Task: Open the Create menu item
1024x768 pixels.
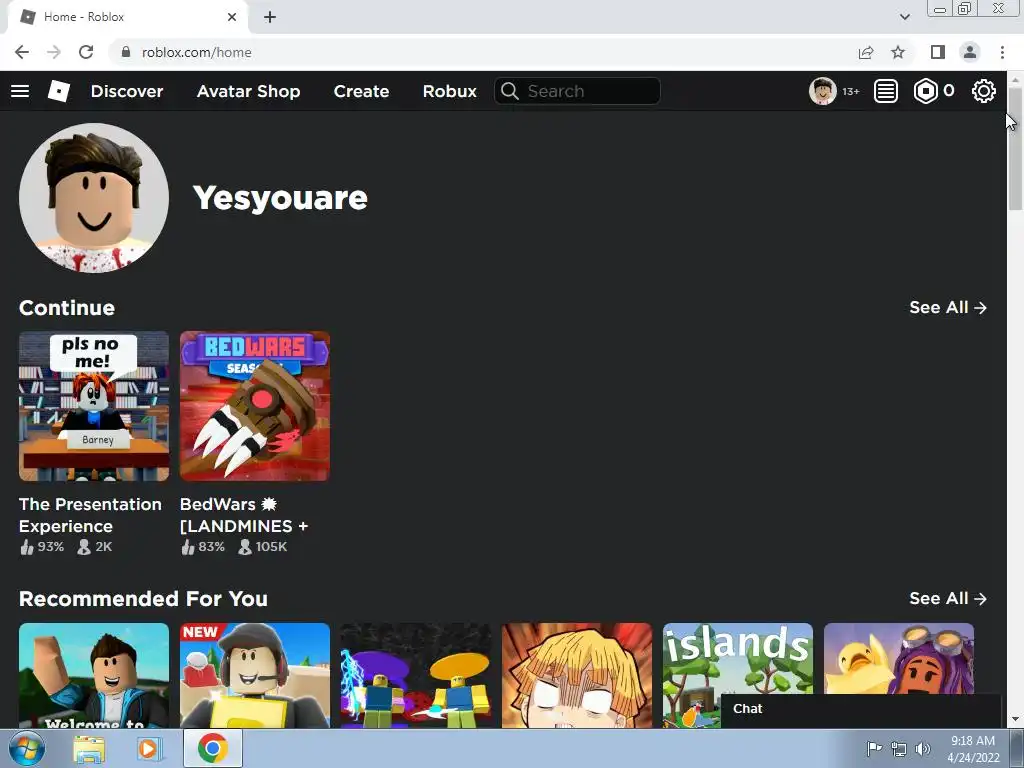Action: coord(361,91)
